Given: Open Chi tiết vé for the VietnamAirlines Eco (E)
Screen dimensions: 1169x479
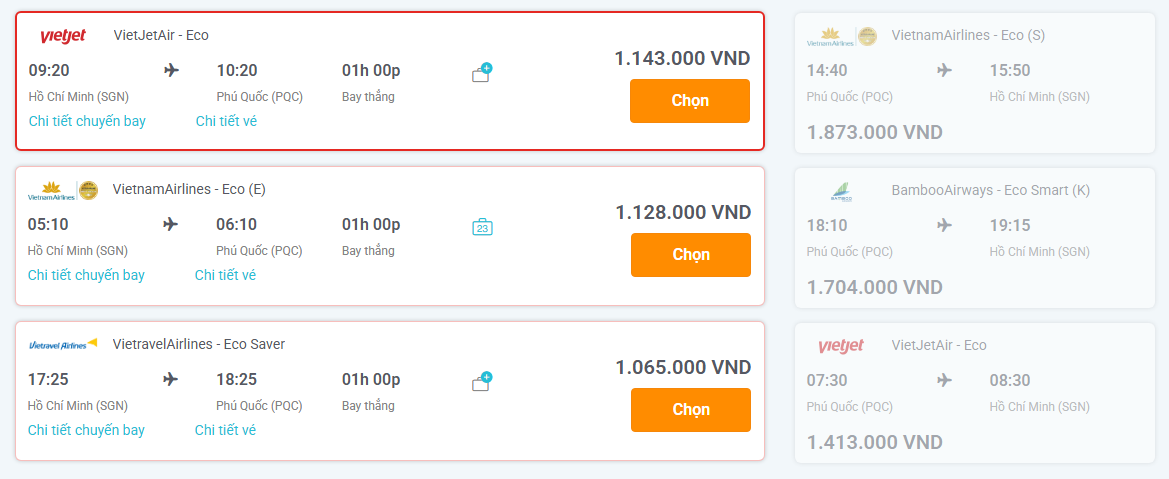Looking at the screenshot, I should tap(225, 275).
